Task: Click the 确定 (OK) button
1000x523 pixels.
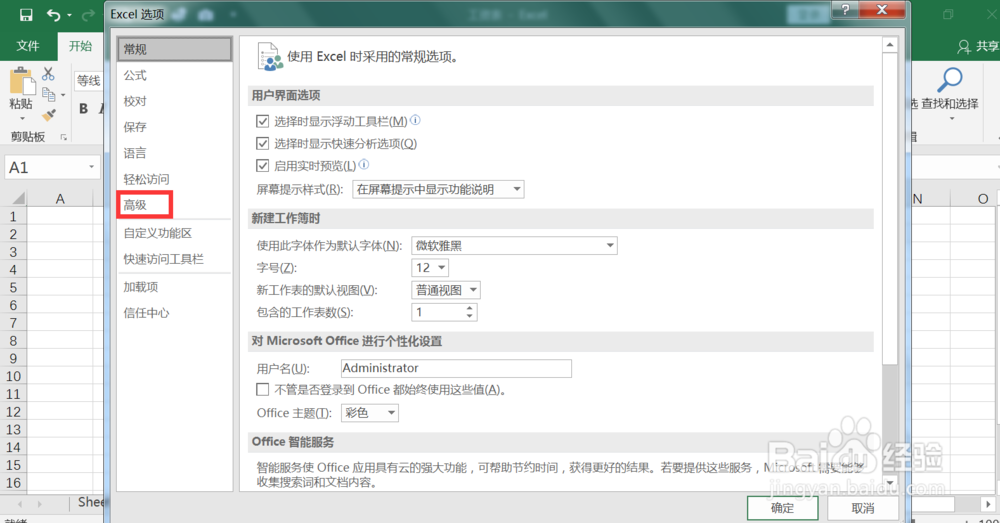Action: 783,508
